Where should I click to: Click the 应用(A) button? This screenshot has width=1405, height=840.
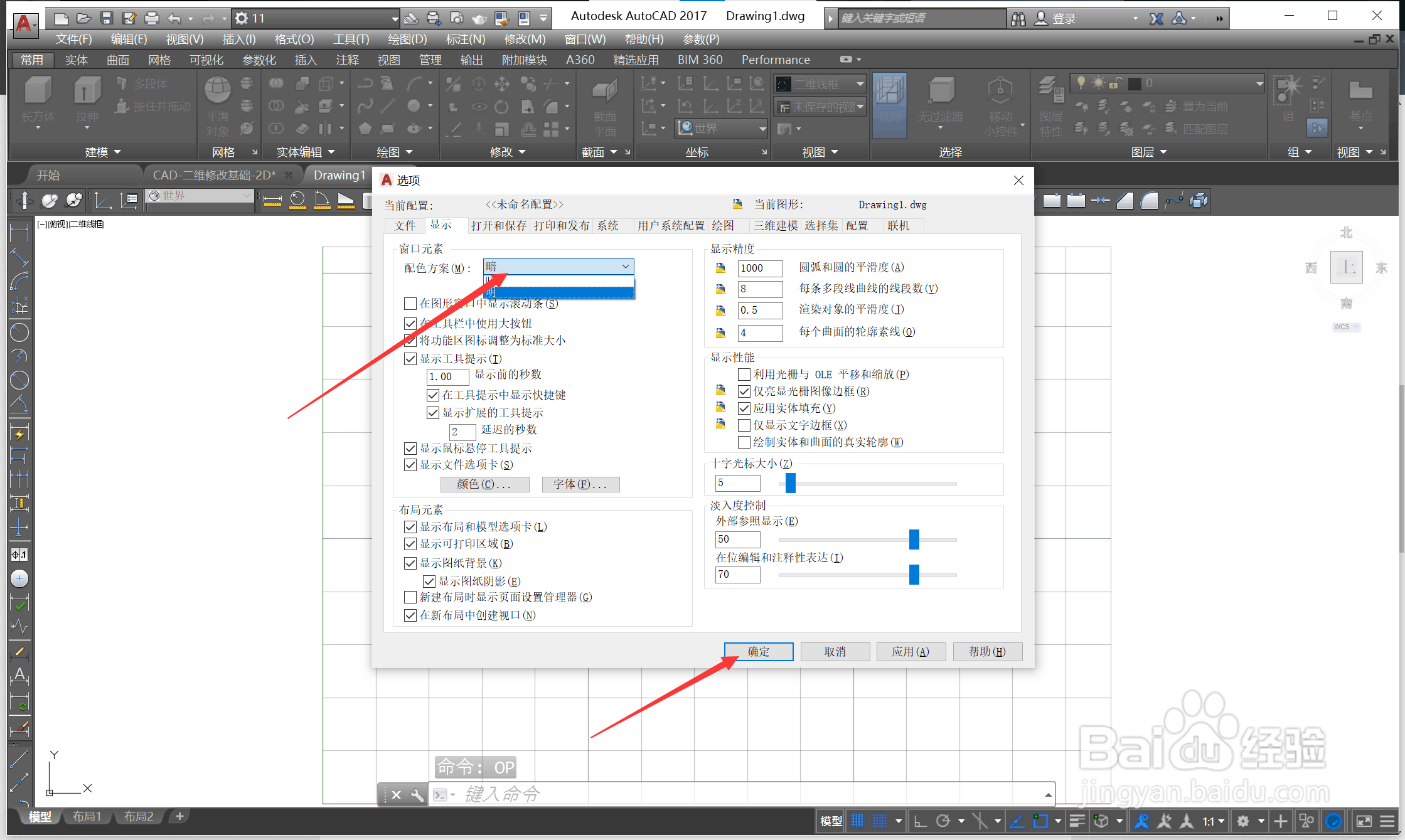pyautogui.click(x=911, y=652)
